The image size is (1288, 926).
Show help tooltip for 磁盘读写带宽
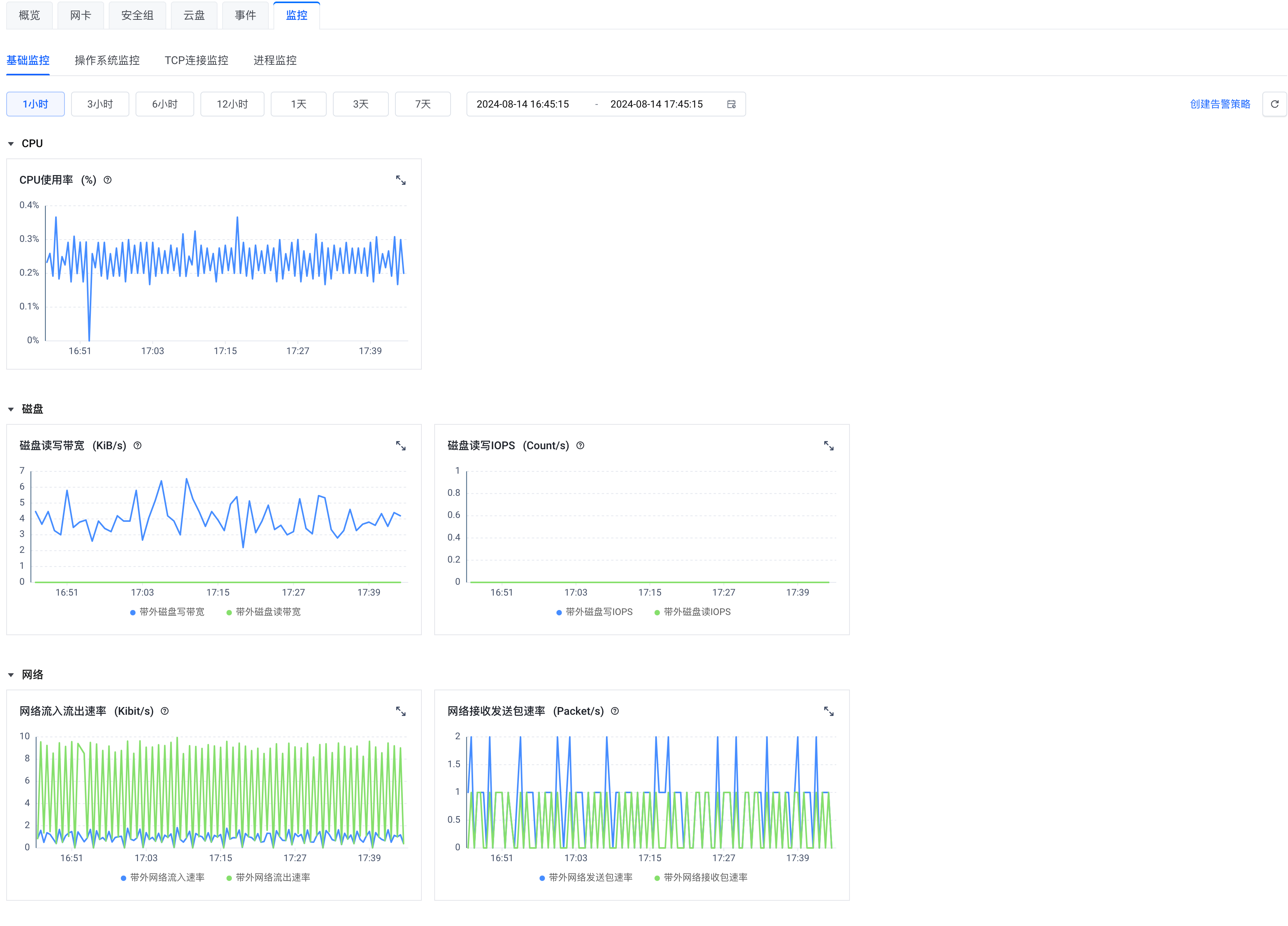[138, 446]
